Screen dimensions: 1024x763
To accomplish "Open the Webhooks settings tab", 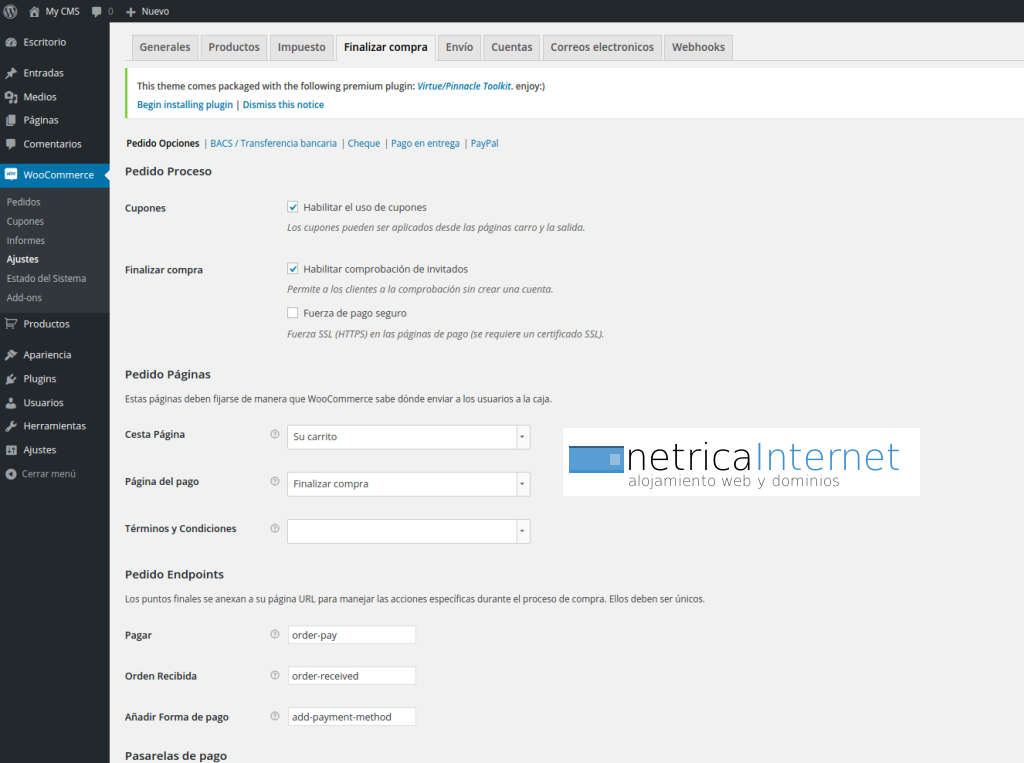I will [x=699, y=47].
